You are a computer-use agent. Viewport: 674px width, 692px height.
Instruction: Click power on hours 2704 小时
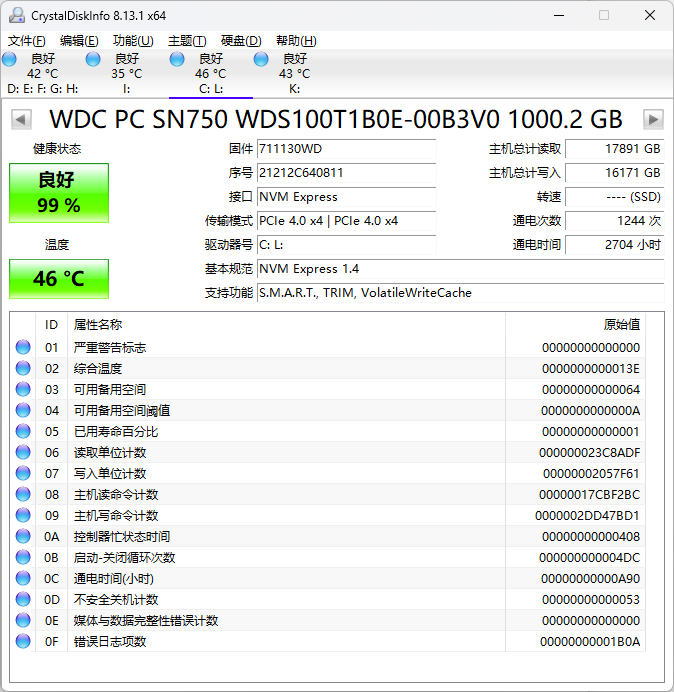(x=614, y=244)
